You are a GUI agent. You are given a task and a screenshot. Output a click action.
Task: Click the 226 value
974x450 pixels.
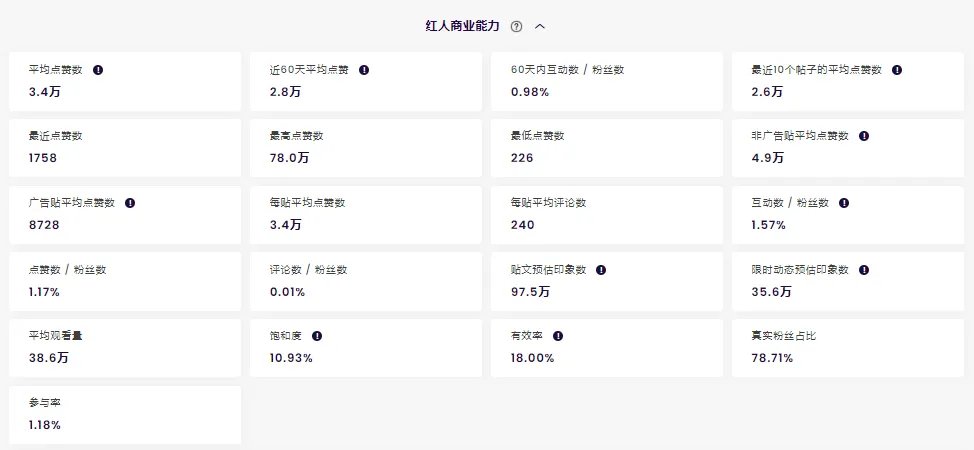coord(522,158)
